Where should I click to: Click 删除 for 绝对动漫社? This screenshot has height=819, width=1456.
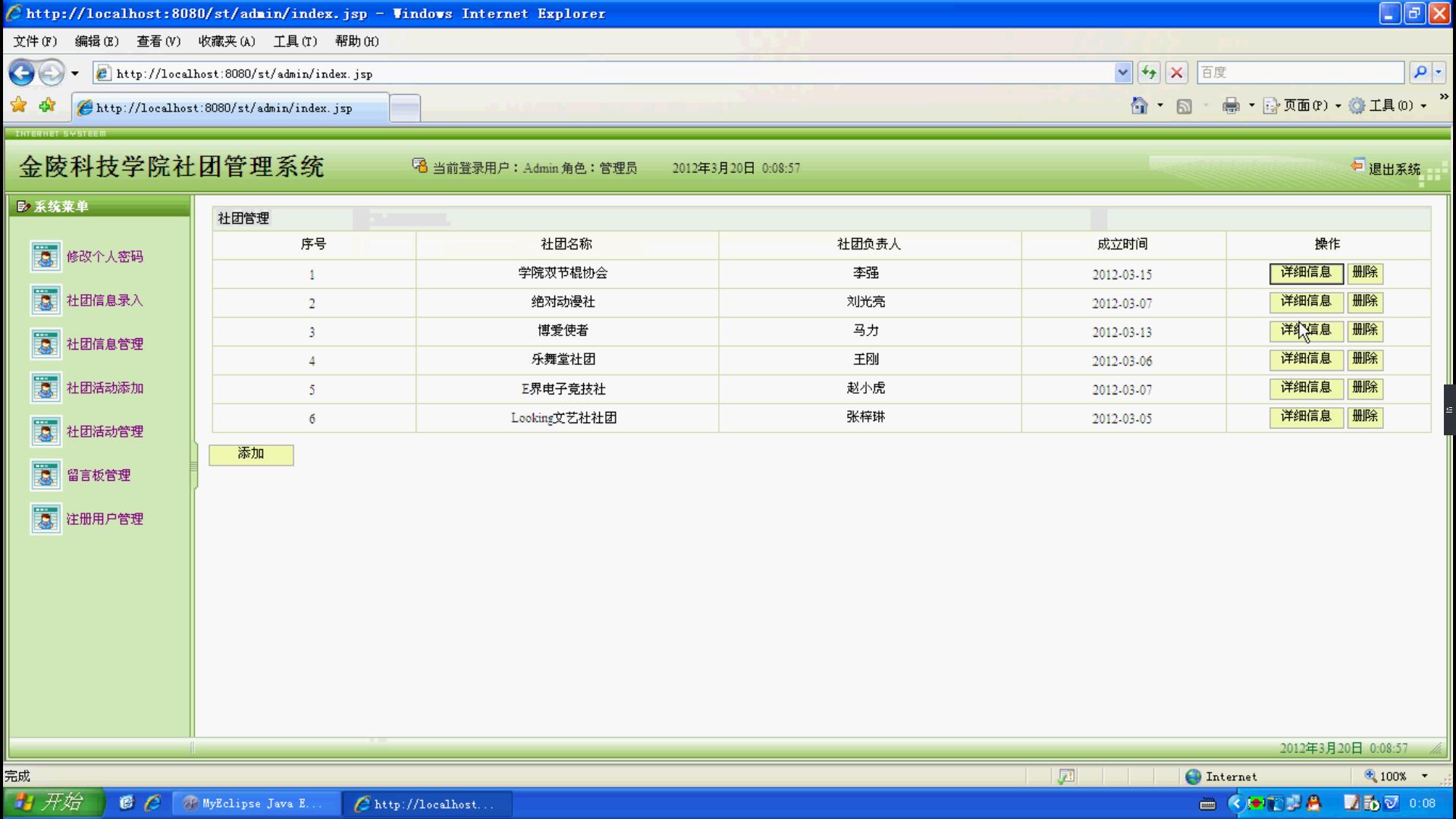click(x=1365, y=302)
